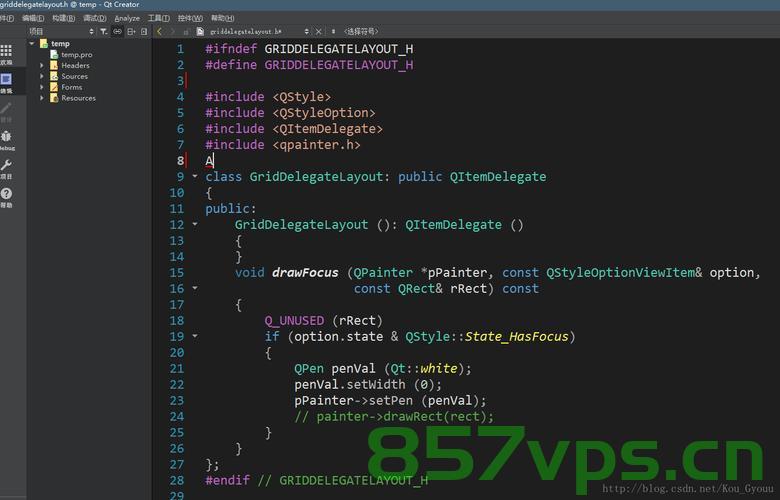Open the 编辑(E) menu

click(x=33, y=18)
